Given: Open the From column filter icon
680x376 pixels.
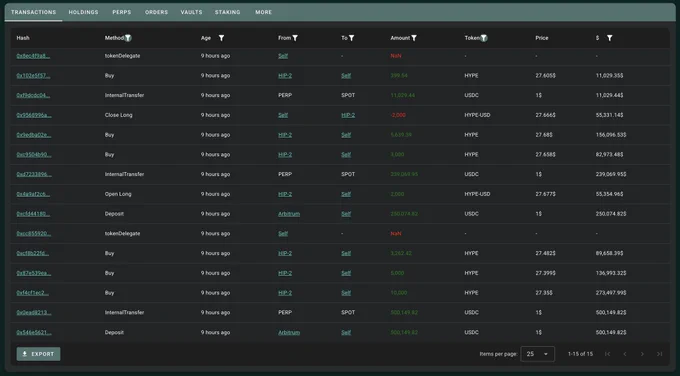Looking at the screenshot, I should click(295, 38).
